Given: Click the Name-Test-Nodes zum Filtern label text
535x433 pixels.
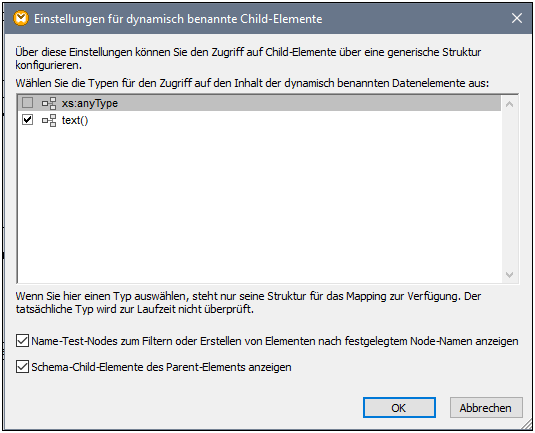Looking at the screenshot, I should (275, 341).
